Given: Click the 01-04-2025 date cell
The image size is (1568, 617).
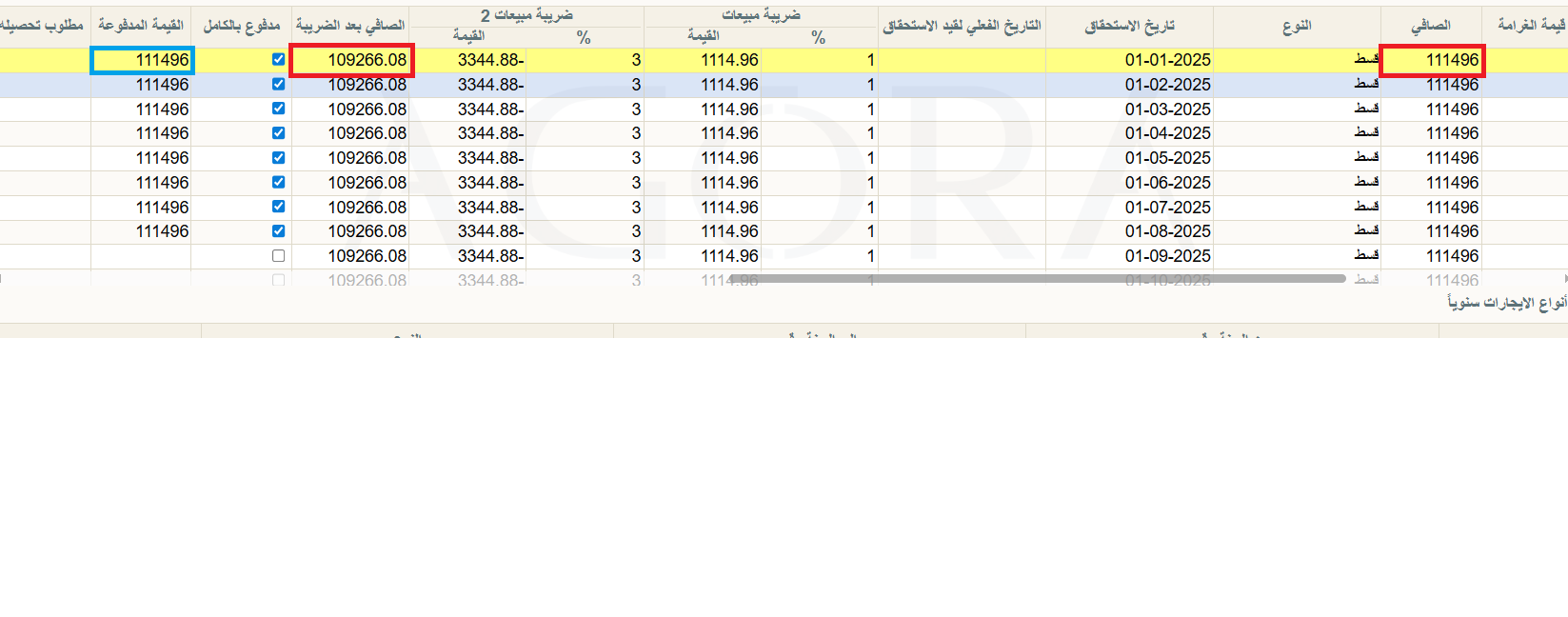Looking at the screenshot, I should [1129, 133].
